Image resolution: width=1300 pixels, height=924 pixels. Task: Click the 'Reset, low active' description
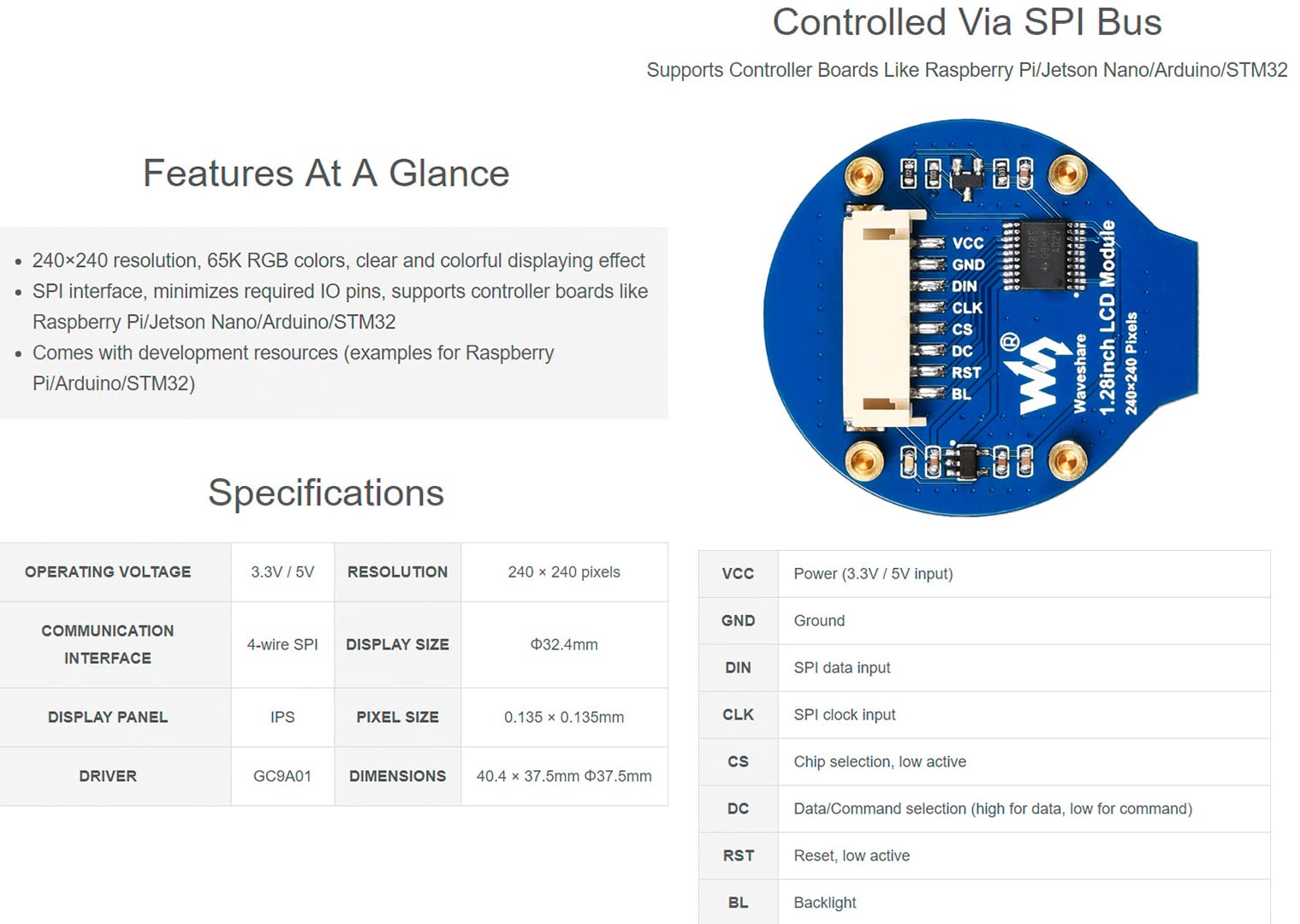coord(852,856)
